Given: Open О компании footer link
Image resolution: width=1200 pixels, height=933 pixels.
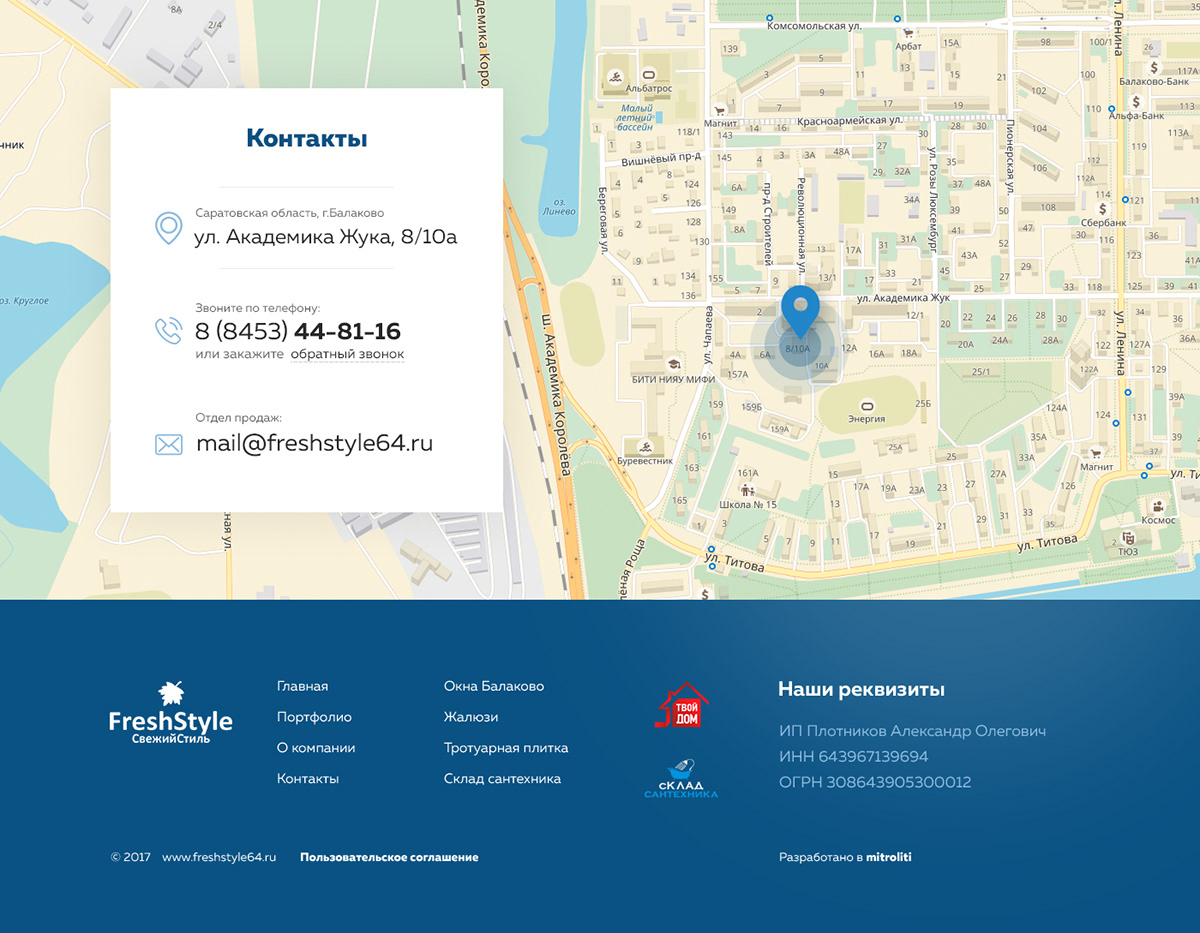Looking at the screenshot, I should coord(316,748).
